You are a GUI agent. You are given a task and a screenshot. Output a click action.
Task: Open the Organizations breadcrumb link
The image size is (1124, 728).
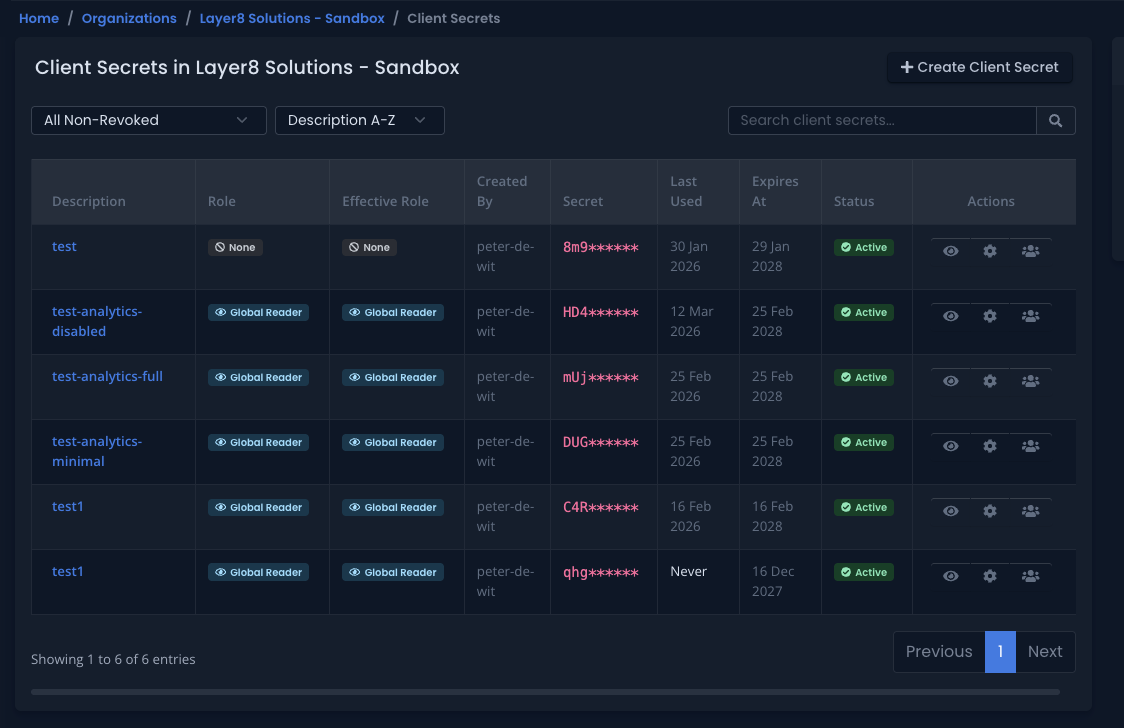(x=129, y=19)
